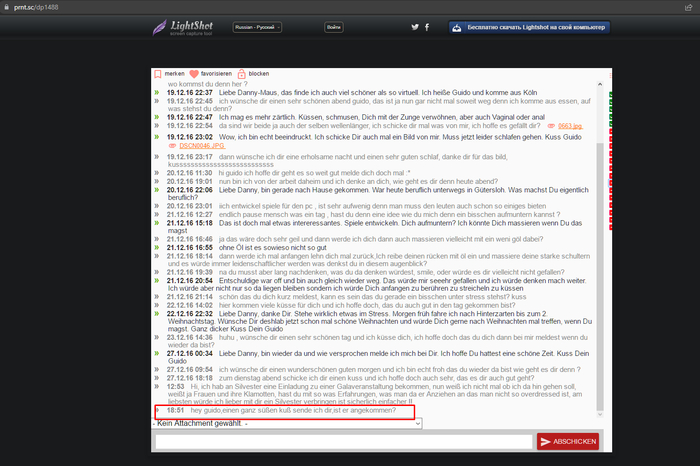The height and width of the screenshot is (466, 700).
Task: Click the chat scrollbar down arrow
Action: pyautogui.click(x=600, y=414)
